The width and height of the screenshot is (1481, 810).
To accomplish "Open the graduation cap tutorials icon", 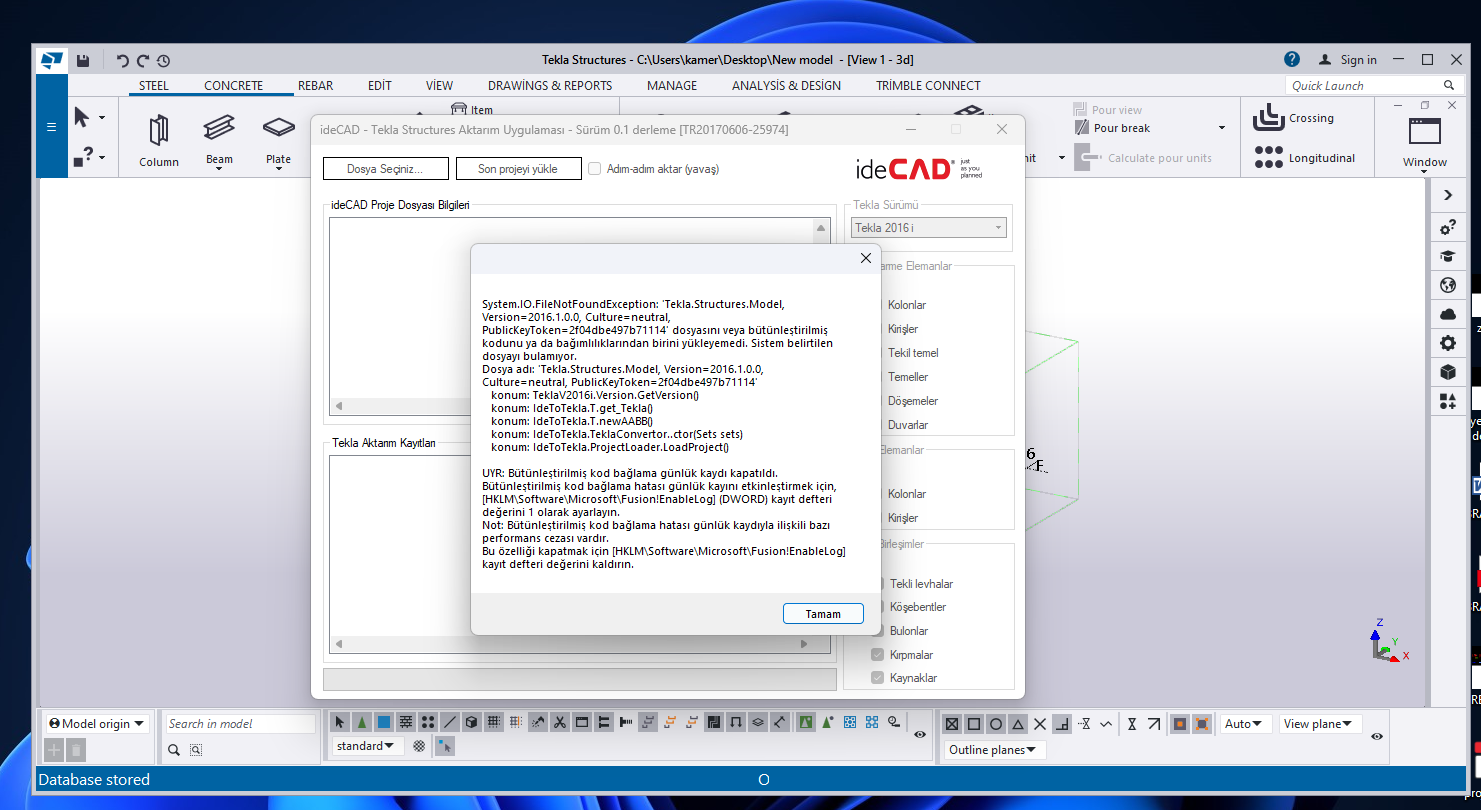I will coord(1447,256).
